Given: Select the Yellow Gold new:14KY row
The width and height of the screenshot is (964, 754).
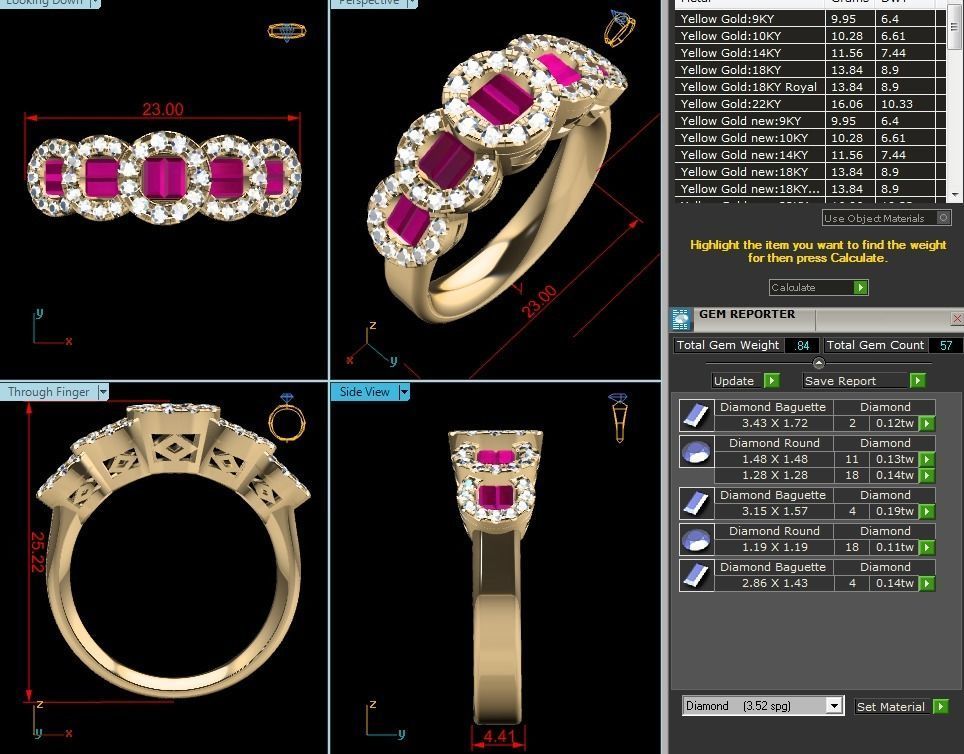Looking at the screenshot, I should tap(810, 155).
